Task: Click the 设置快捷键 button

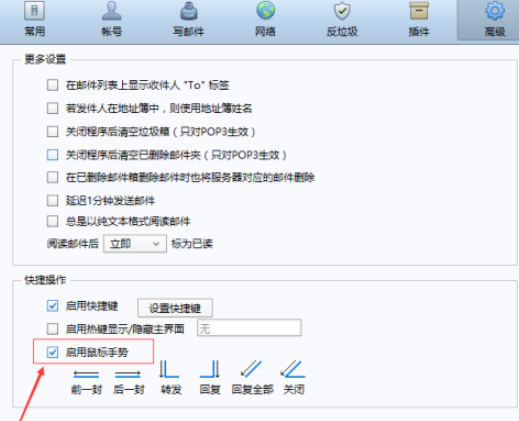Action: click(175, 308)
